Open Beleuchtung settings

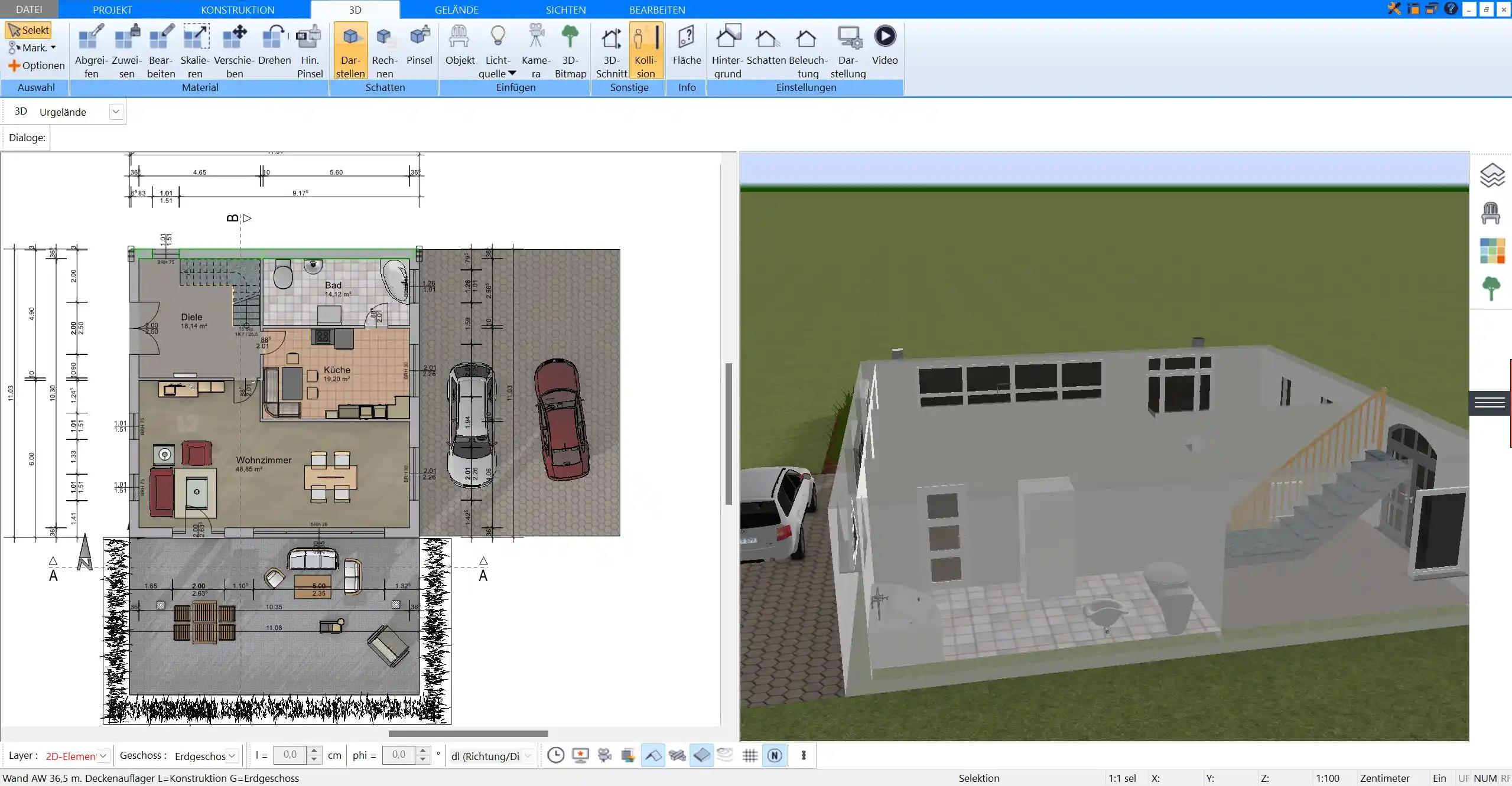click(808, 51)
